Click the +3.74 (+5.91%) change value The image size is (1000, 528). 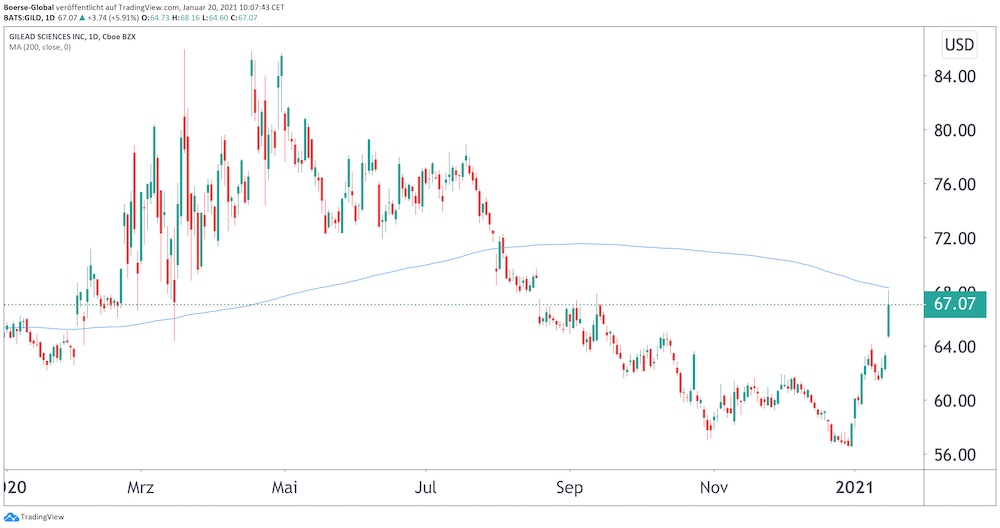[114, 18]
